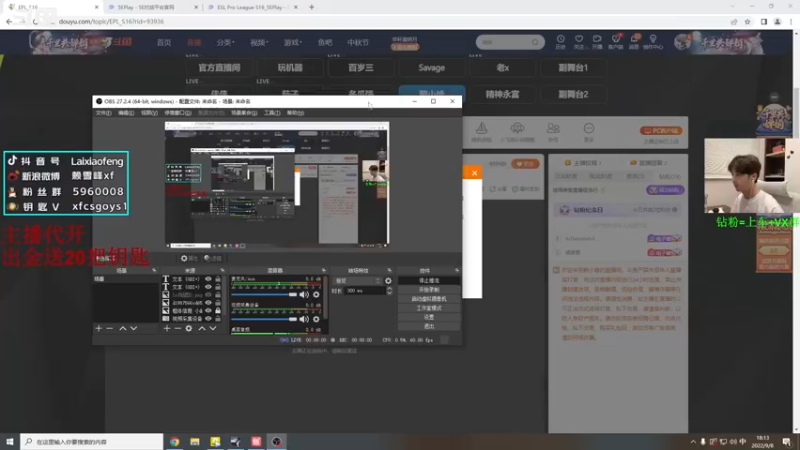Open source Filters button in OBS
This screenshot has height=450, width=800.
[213, 259]
